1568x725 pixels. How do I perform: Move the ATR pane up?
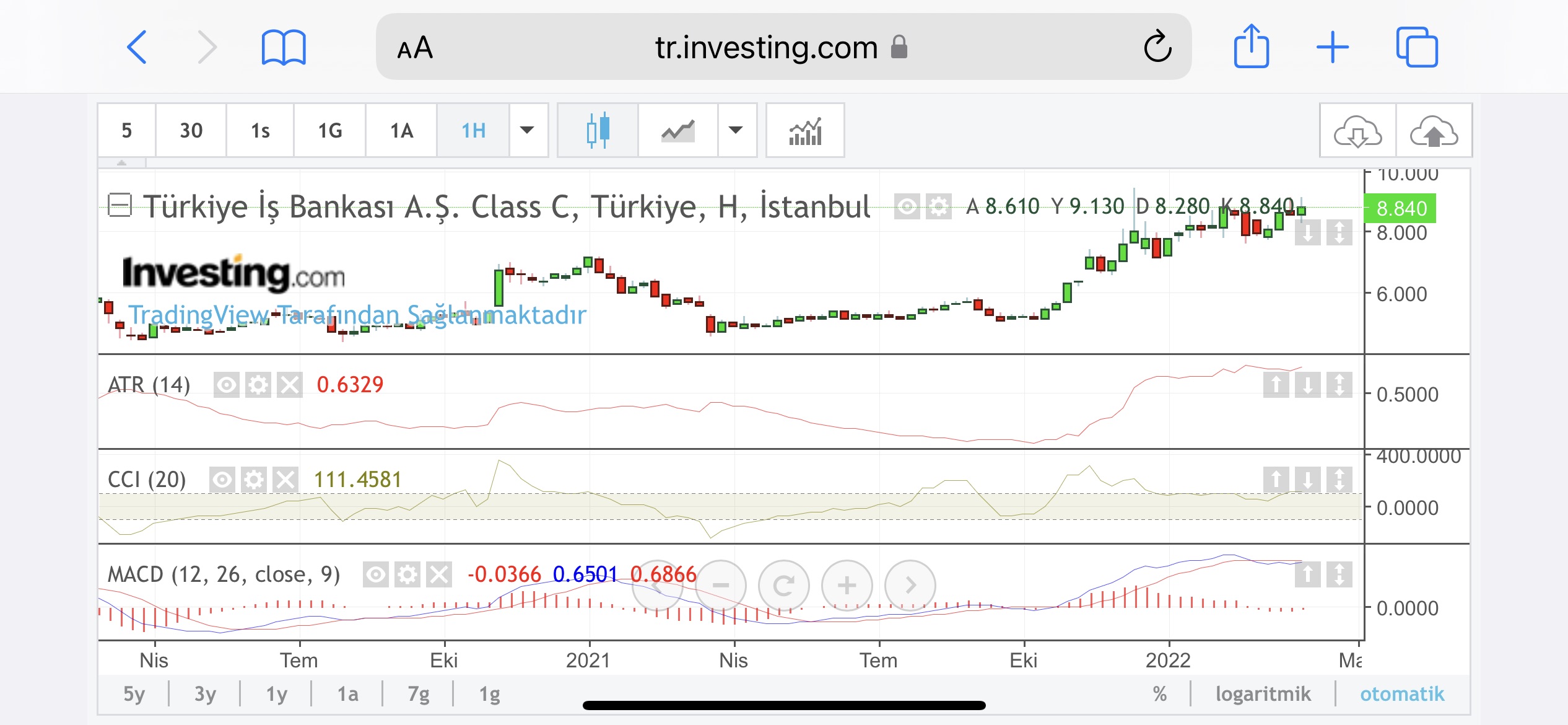tap(1276, 385)
